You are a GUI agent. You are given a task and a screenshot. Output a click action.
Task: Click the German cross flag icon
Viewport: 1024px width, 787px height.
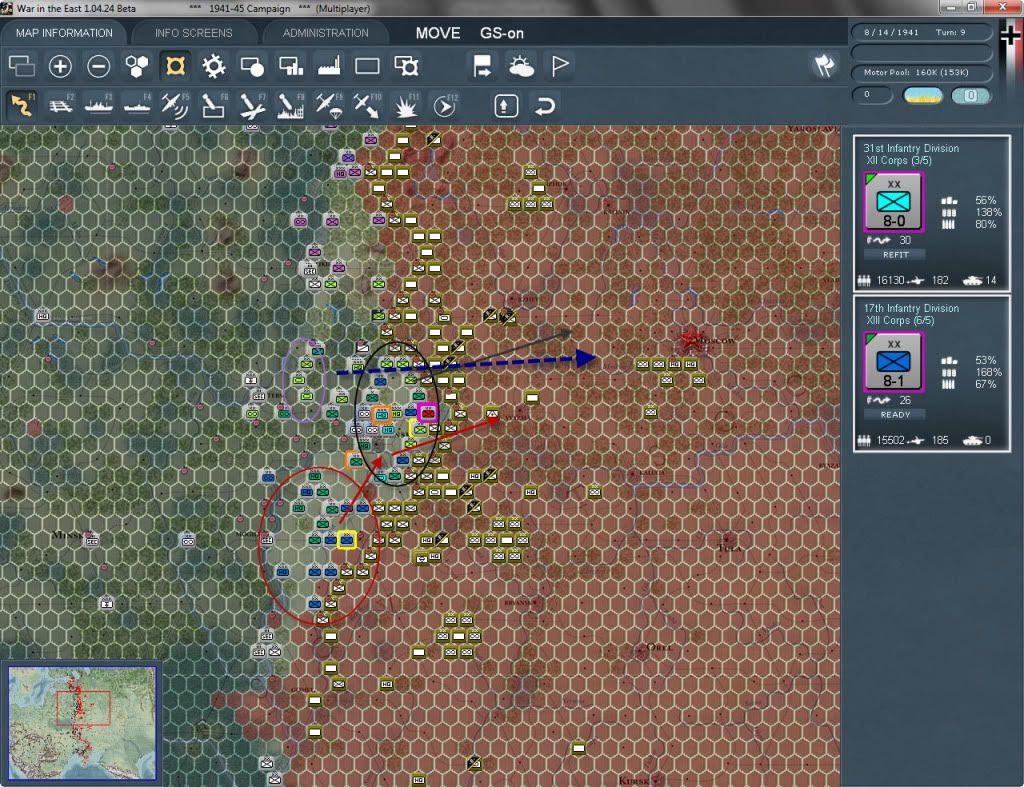click(1010, 35)
